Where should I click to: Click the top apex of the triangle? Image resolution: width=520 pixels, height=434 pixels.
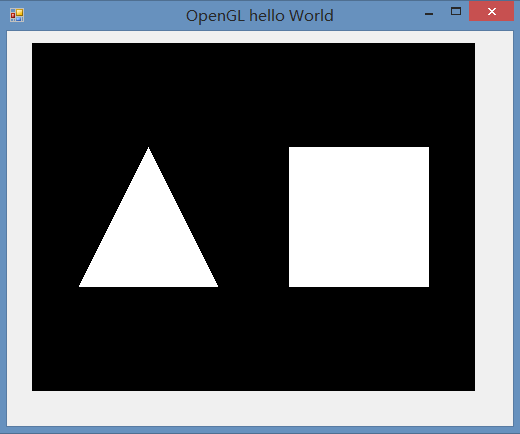(x=148, y=148)
